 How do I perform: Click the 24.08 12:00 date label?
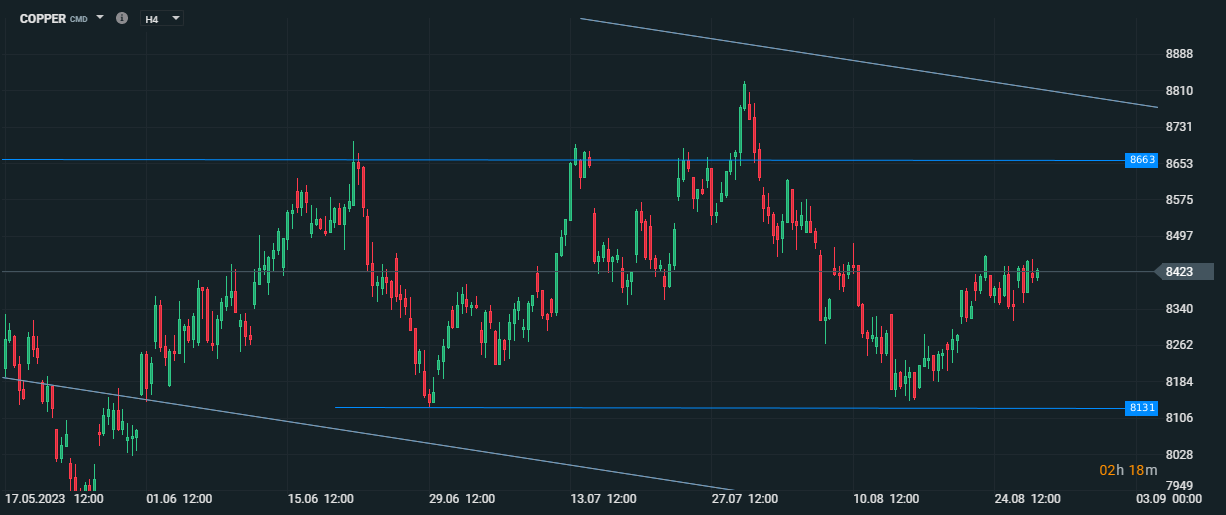1029,498
